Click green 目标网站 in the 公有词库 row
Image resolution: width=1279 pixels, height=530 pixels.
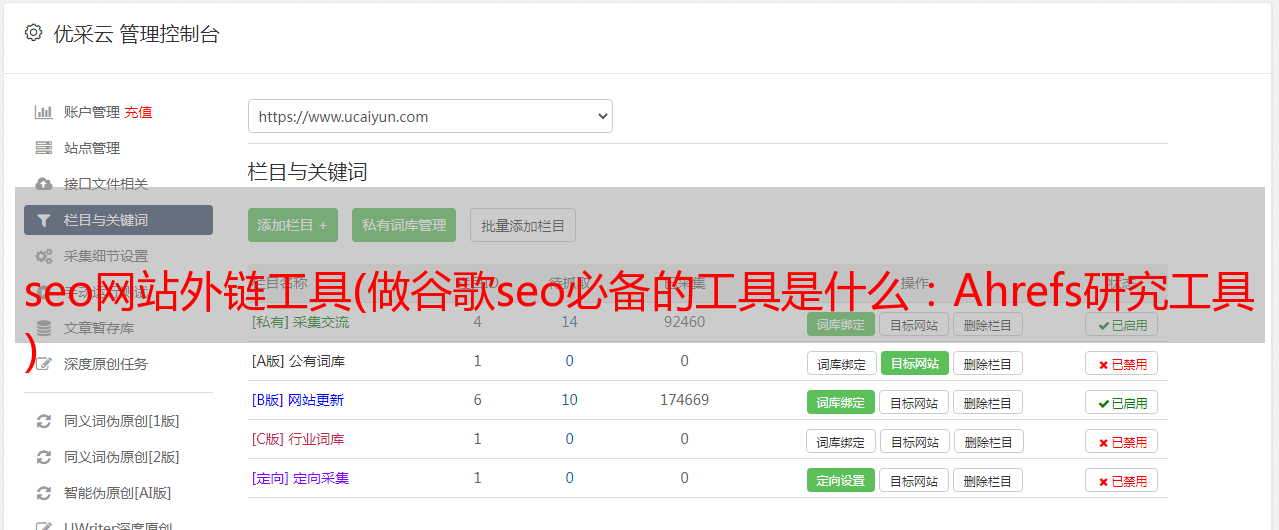[914, 364]
